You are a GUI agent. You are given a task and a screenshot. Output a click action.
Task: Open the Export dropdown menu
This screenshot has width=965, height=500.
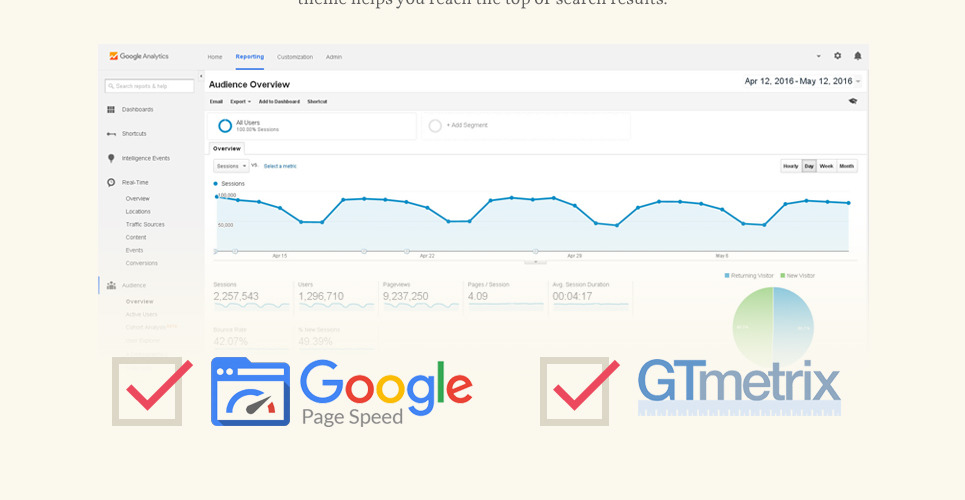click(240, 101)
